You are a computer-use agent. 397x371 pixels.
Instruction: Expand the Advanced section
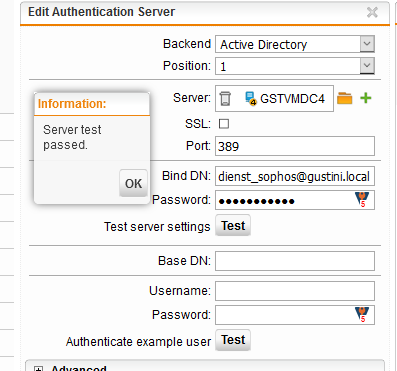[39, 368]
